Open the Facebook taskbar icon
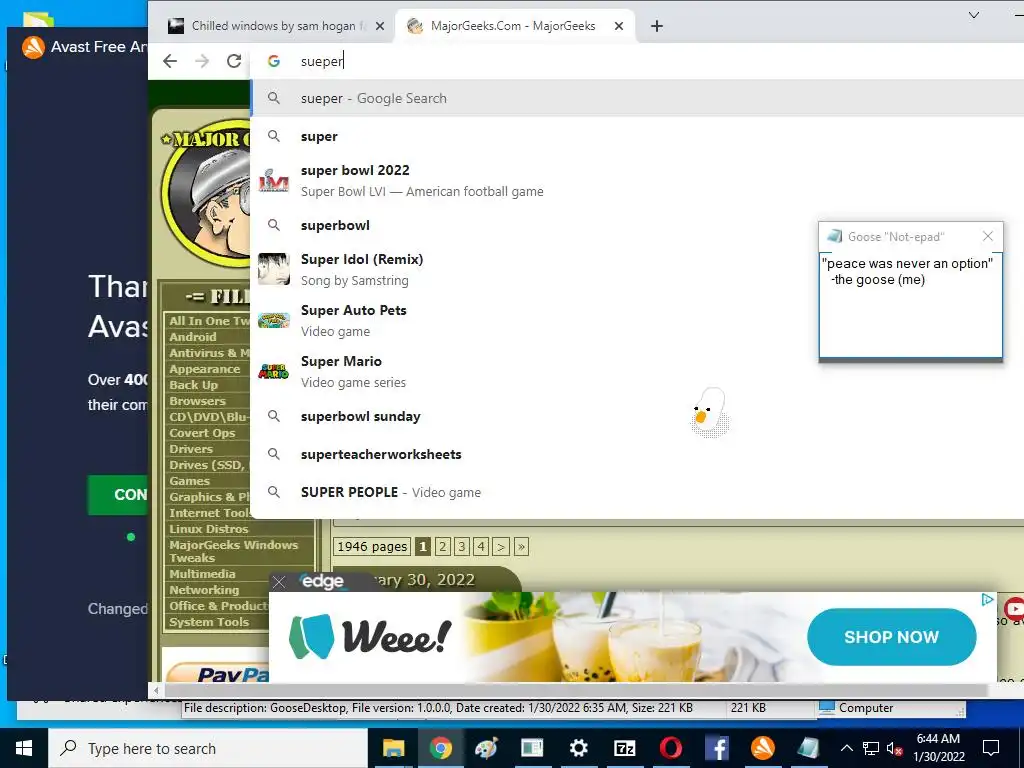The image size is (1024, 768). click(x=716, y=748)
